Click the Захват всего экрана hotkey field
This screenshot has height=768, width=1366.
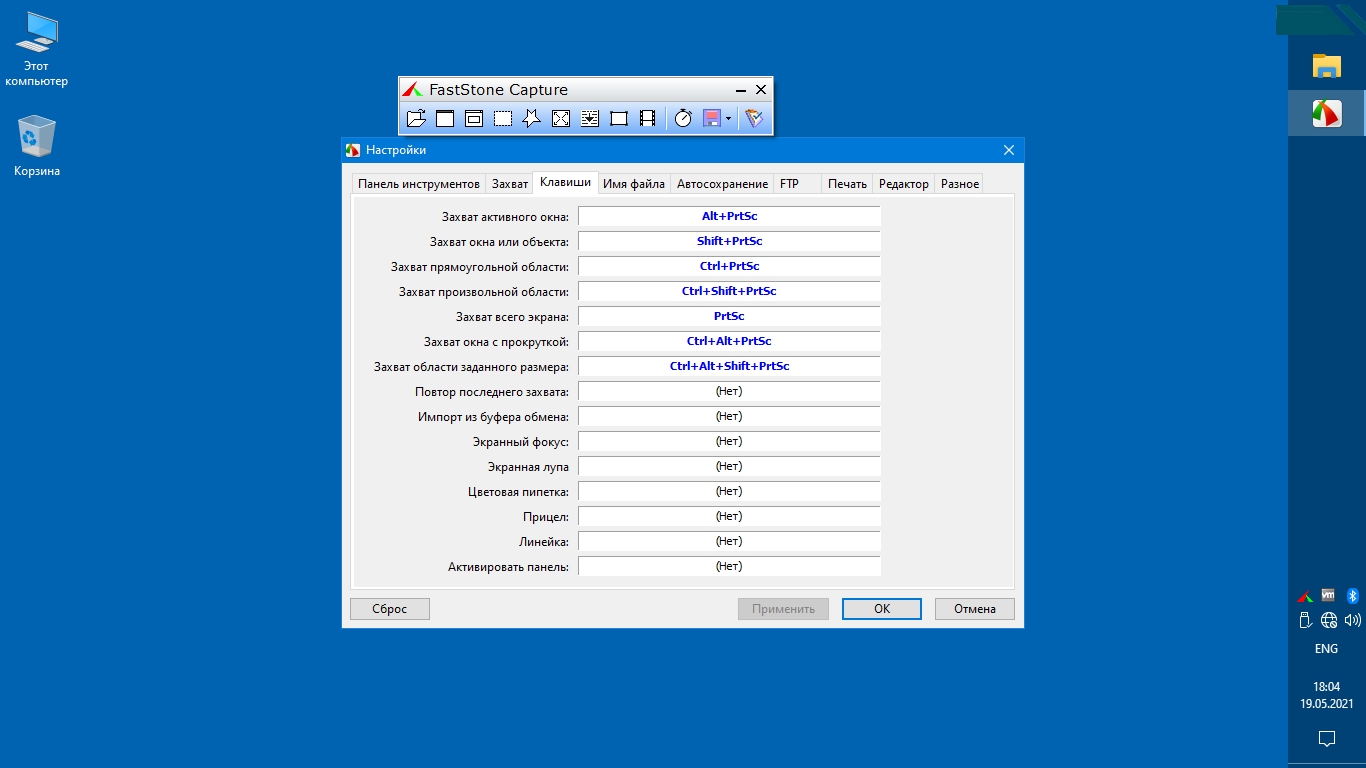coord(729,317)
